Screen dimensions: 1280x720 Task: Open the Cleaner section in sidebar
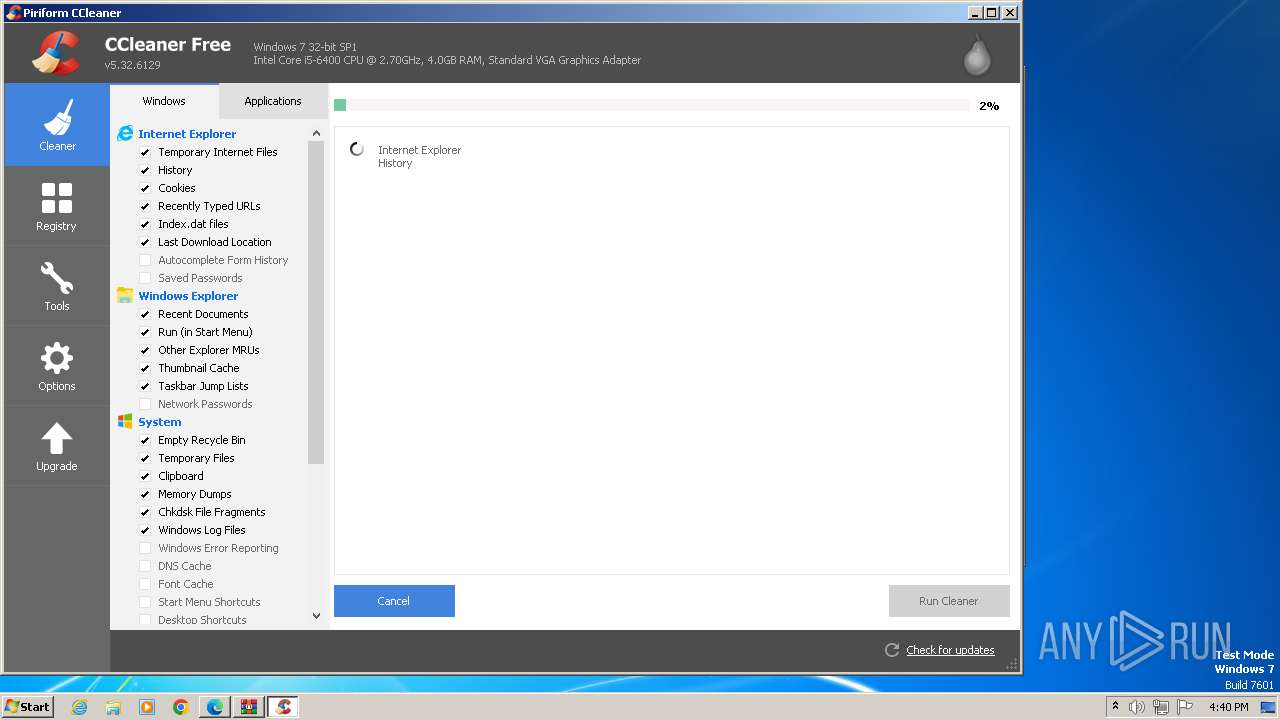(57, 125)
